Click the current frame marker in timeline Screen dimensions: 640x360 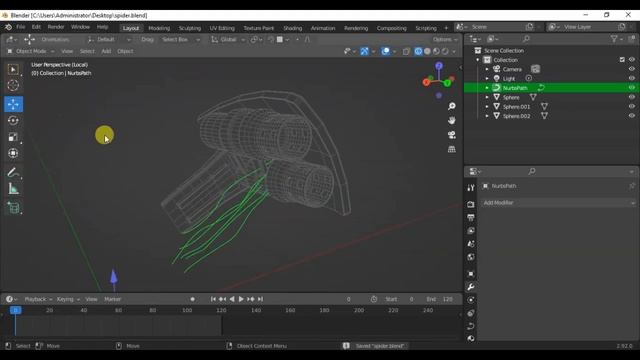(16, 311)
